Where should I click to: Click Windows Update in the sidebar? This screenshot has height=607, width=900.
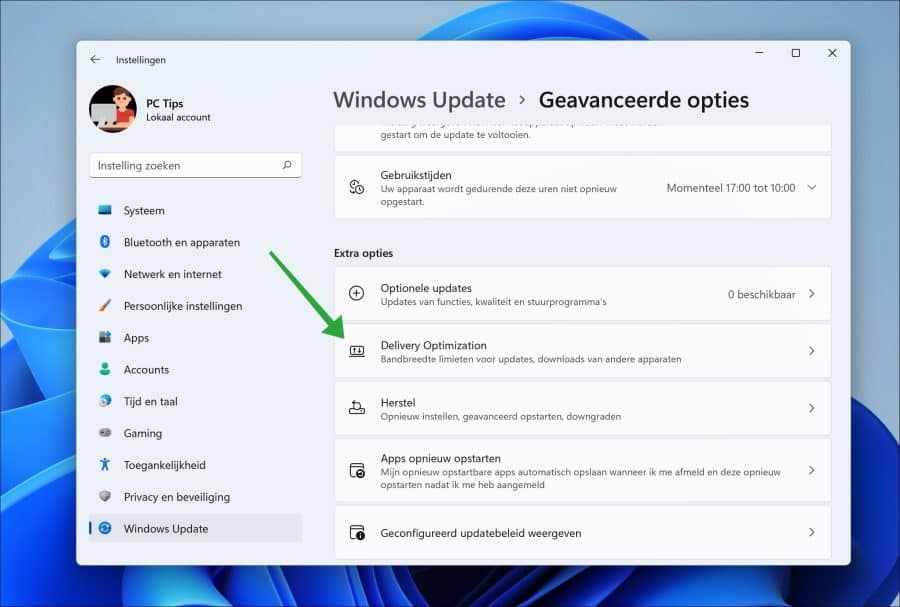click(x=195, y=529)
